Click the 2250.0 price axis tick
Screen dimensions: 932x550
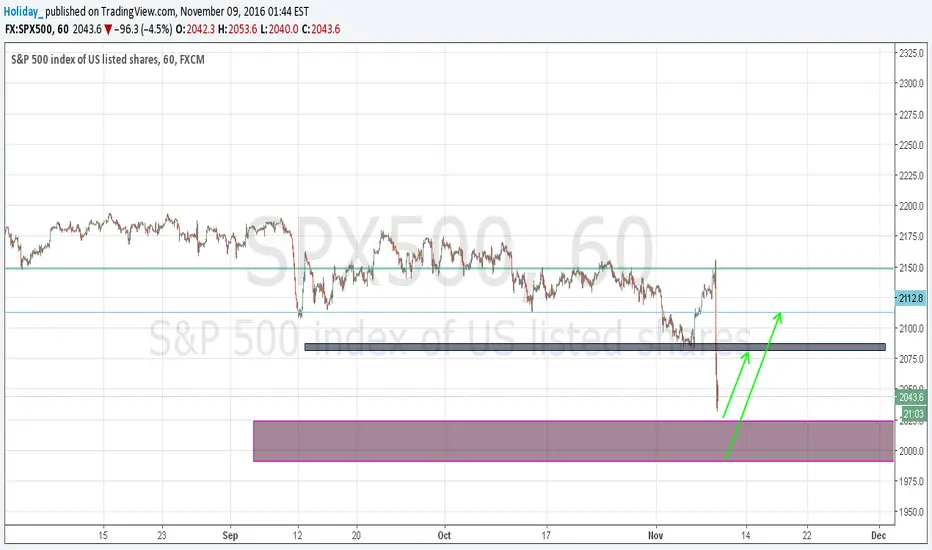911,145
